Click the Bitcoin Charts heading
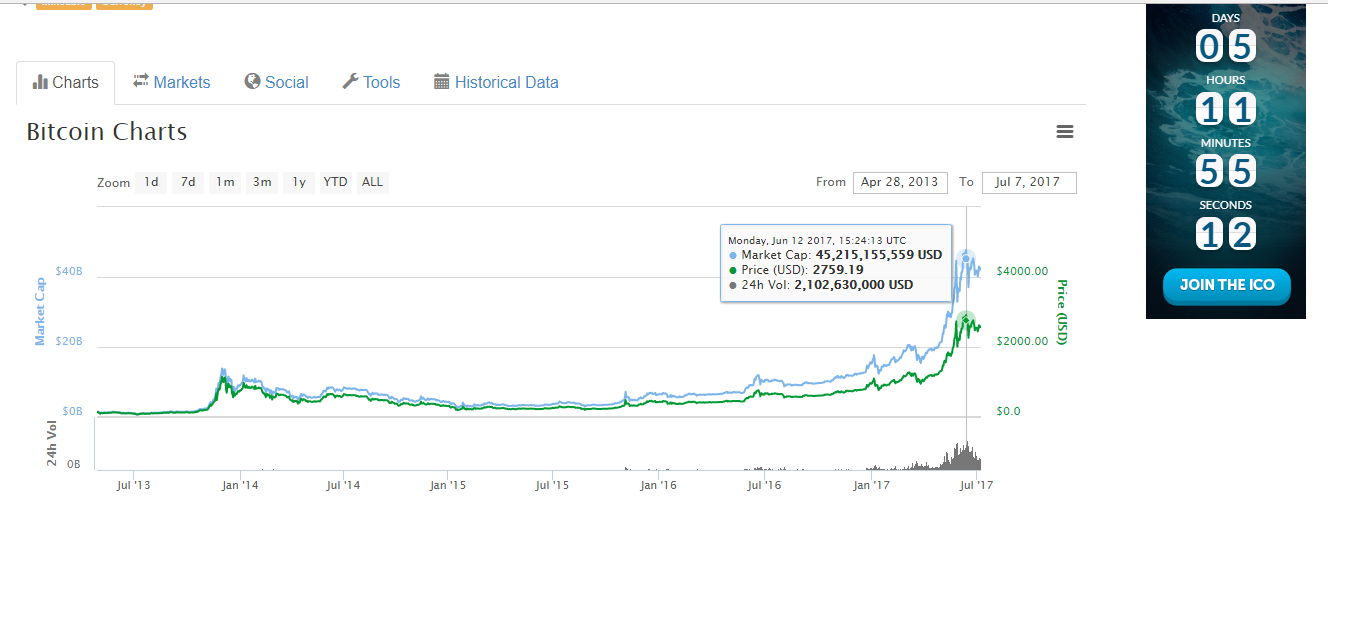Screen dimensions: 1360x624 [x=107, y=132]
